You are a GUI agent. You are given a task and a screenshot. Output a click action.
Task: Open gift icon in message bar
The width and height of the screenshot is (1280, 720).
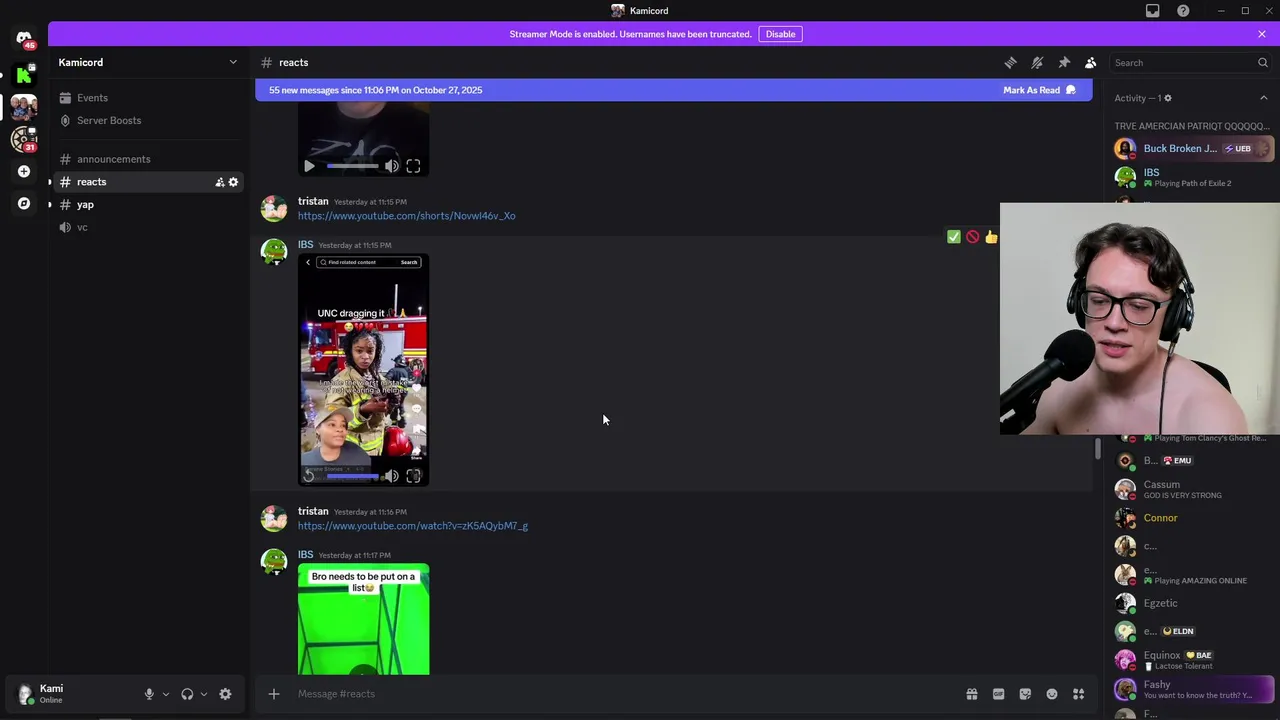(971, 694)
